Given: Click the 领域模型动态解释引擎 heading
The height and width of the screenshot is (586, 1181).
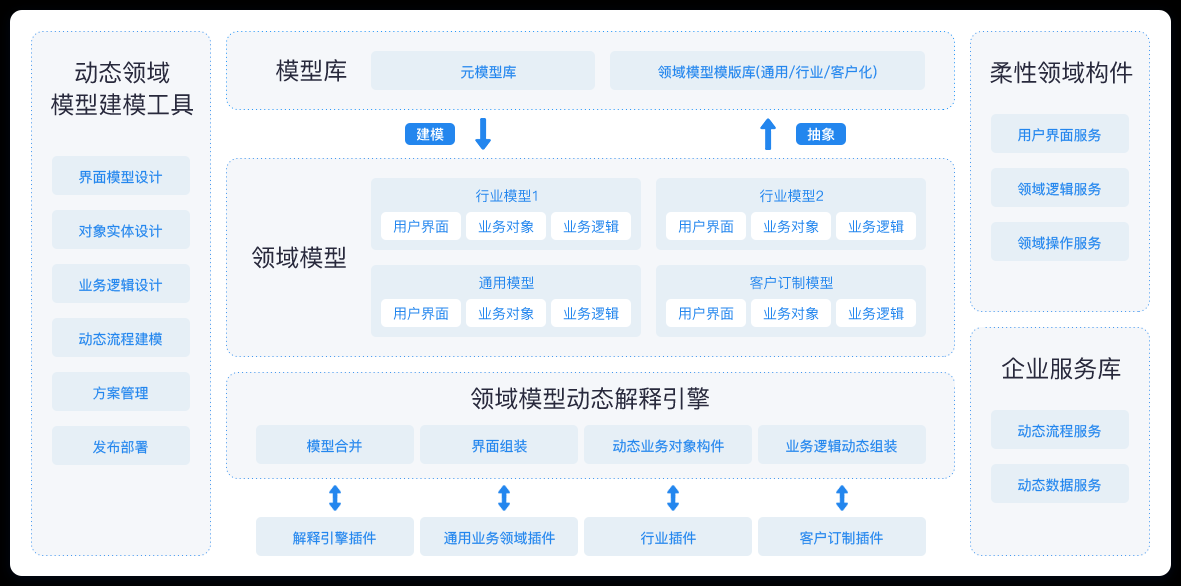Looking at the screenshot, I should [x=590, y=398].
